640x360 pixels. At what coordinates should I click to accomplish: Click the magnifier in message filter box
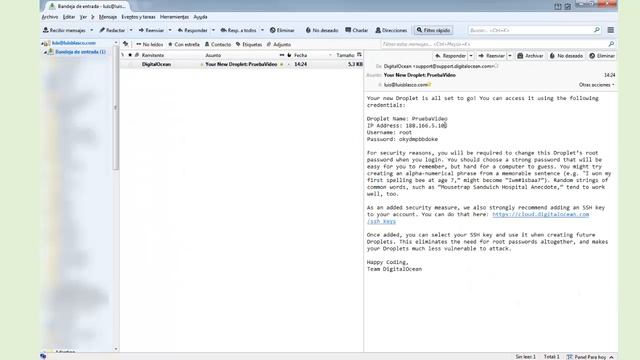[x=611, y=44]
